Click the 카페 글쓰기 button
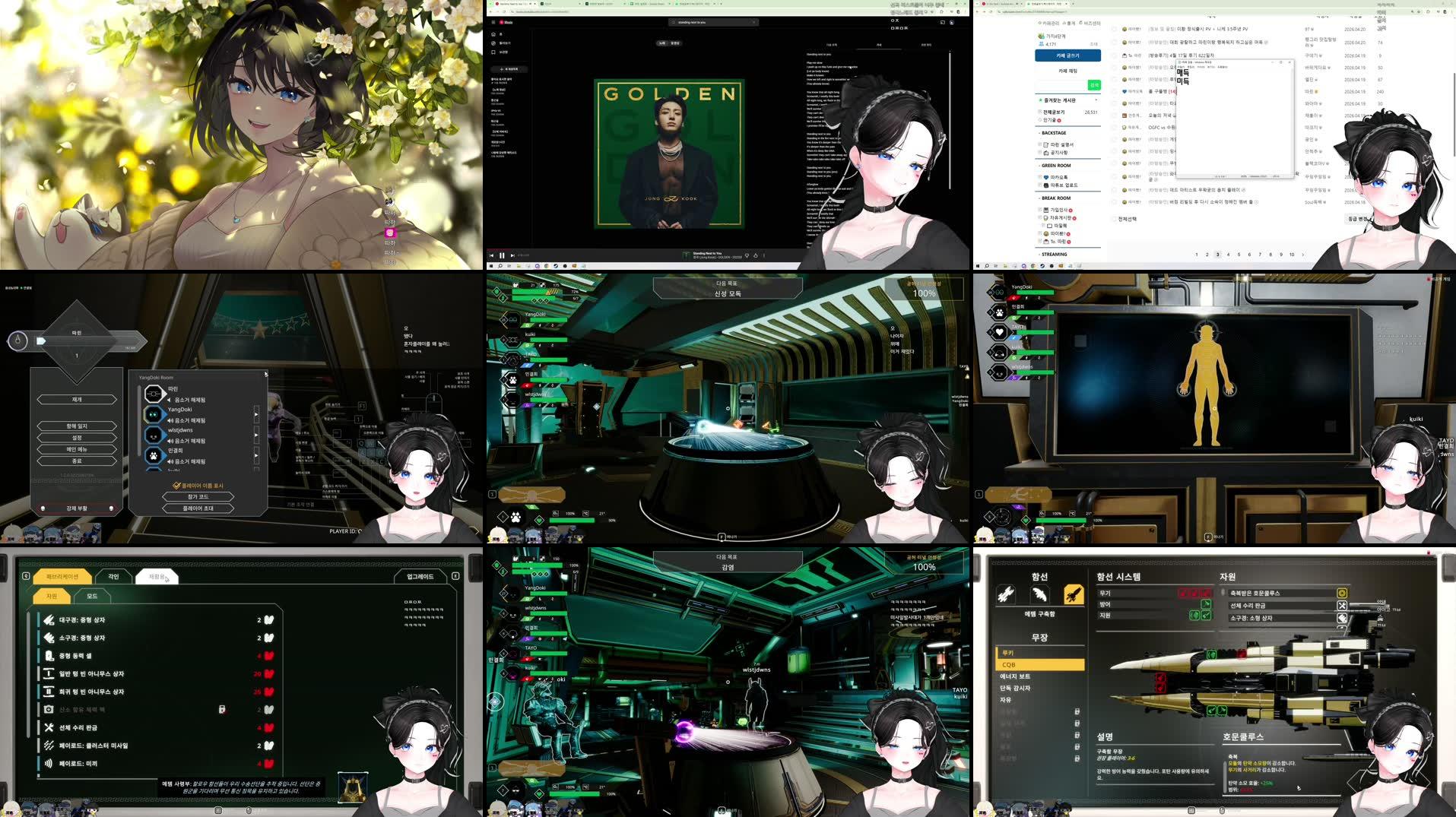Screen dimensions: 1456x817 coord(1068,55)
